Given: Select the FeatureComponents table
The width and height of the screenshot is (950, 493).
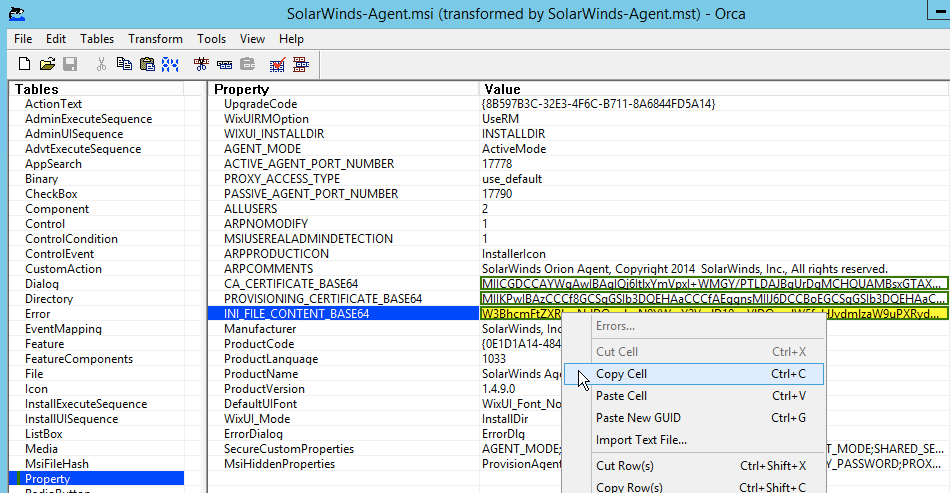Looking at the screenshot, I should [x=79, y=359].
